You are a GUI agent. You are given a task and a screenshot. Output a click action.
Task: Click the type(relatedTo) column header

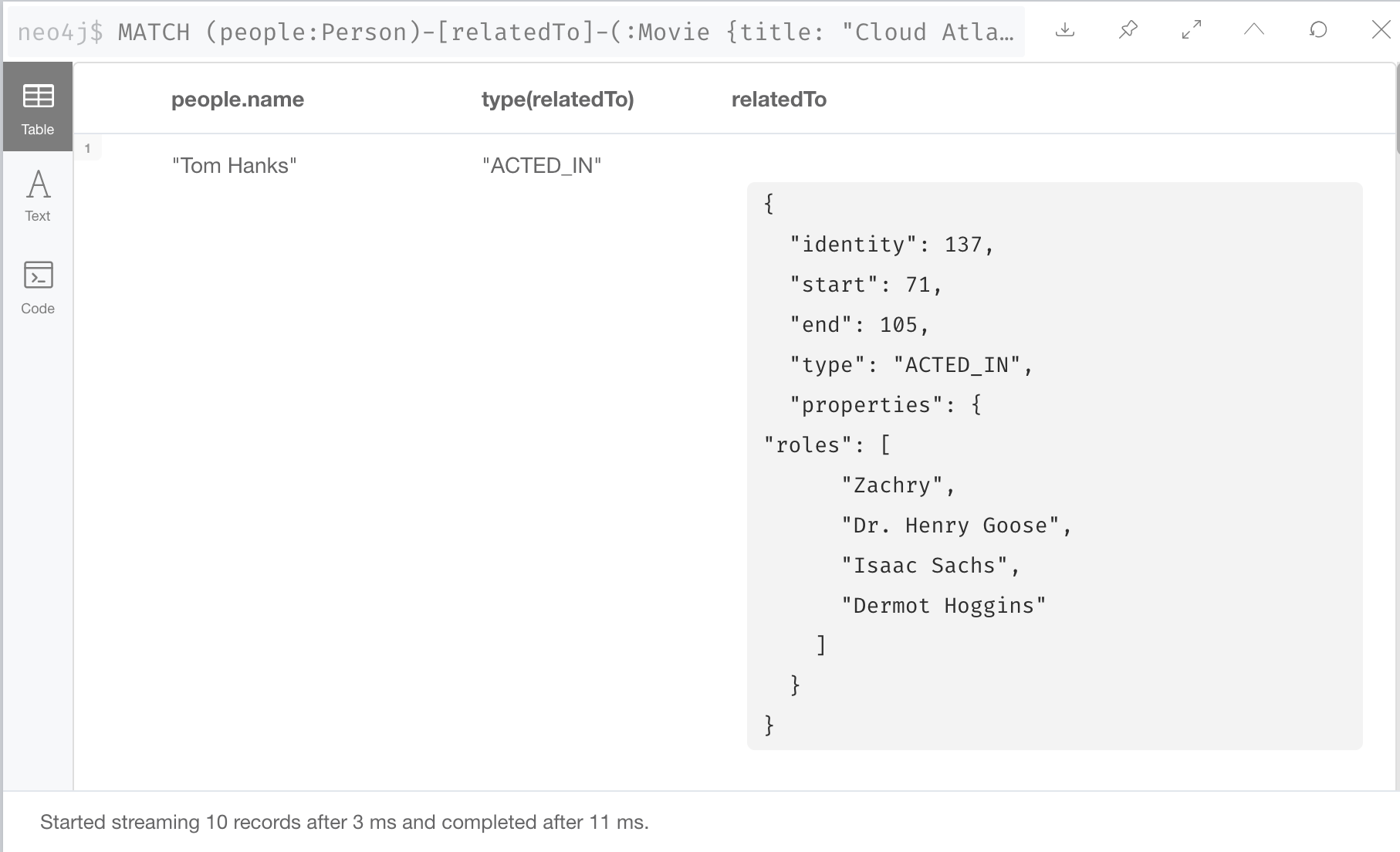[557, 100]
